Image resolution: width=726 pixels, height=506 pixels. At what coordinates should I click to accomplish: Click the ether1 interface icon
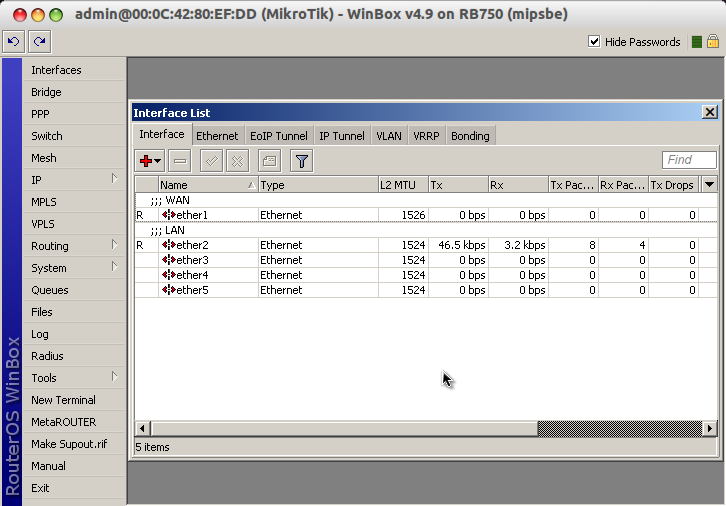tap(169, 215)
